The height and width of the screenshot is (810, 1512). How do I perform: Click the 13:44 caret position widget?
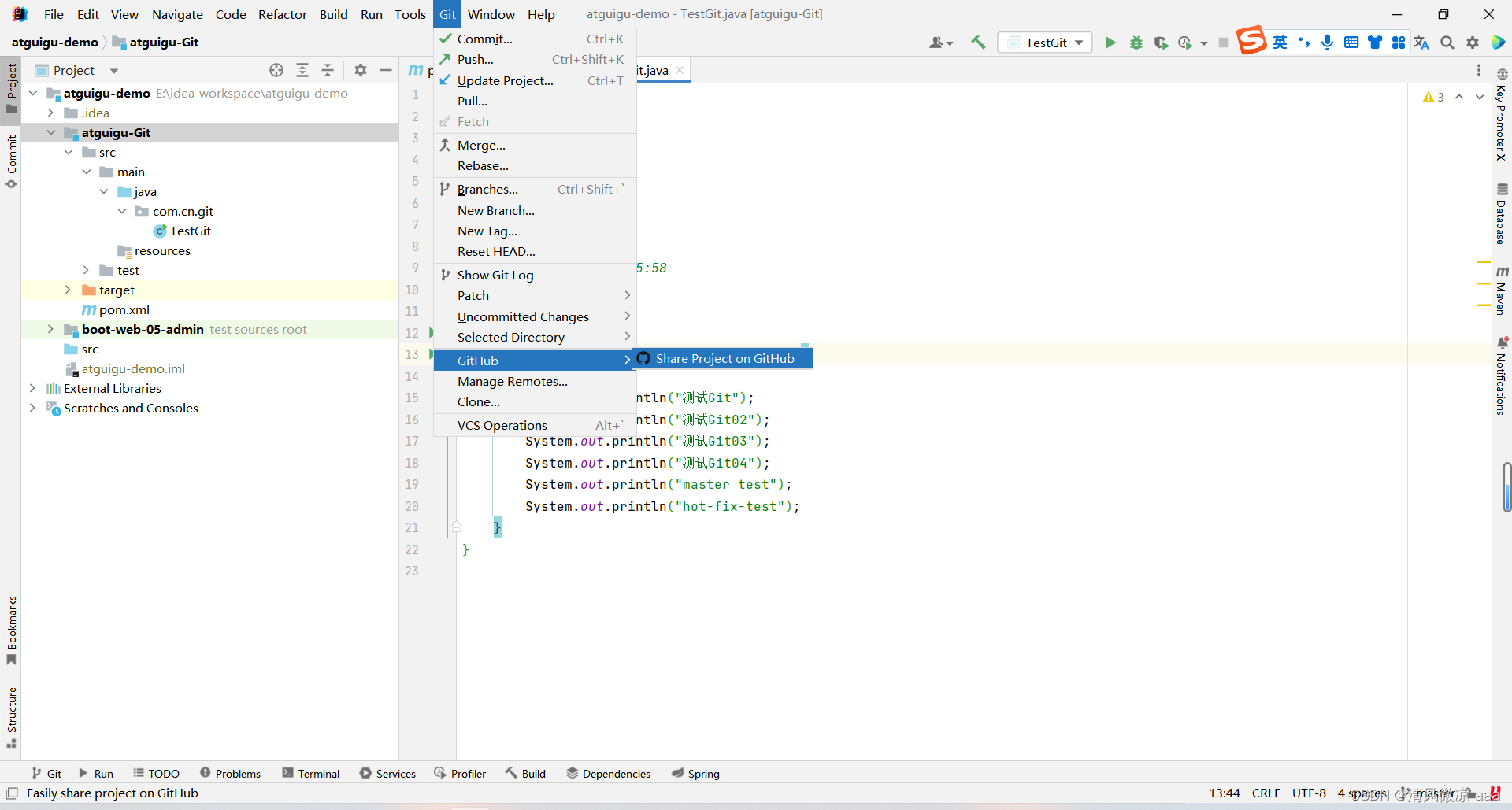(x=1225, y=793)
